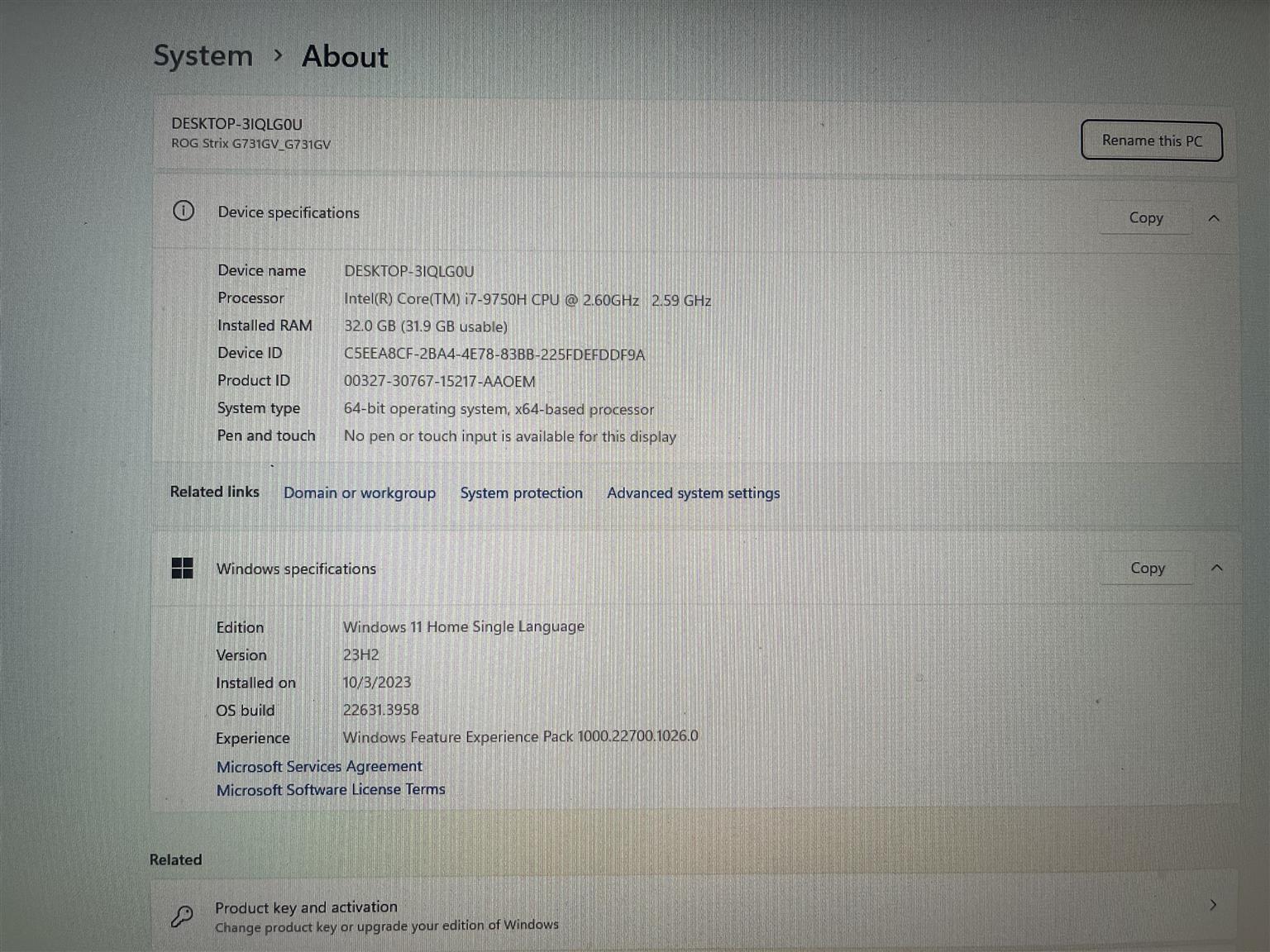This screenshot has width=1270, height=952.
Task: Click the Device specifications header text
Action: (289, 212)
